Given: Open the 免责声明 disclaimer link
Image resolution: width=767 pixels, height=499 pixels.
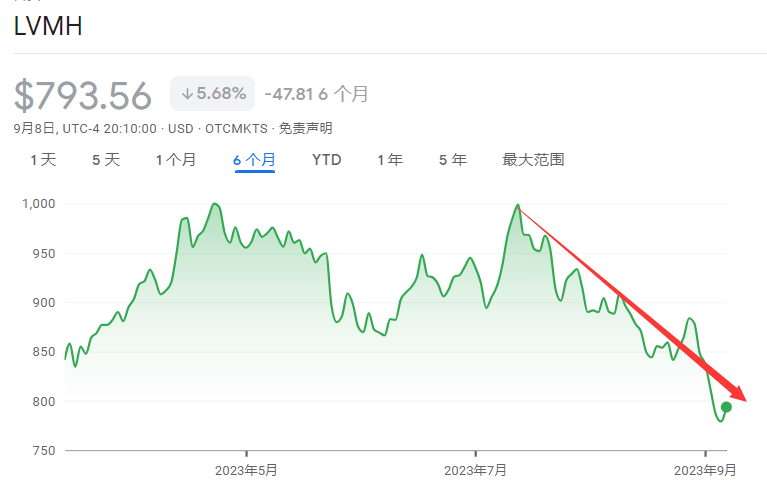Looking at the screenshot, I should point(305,129).
